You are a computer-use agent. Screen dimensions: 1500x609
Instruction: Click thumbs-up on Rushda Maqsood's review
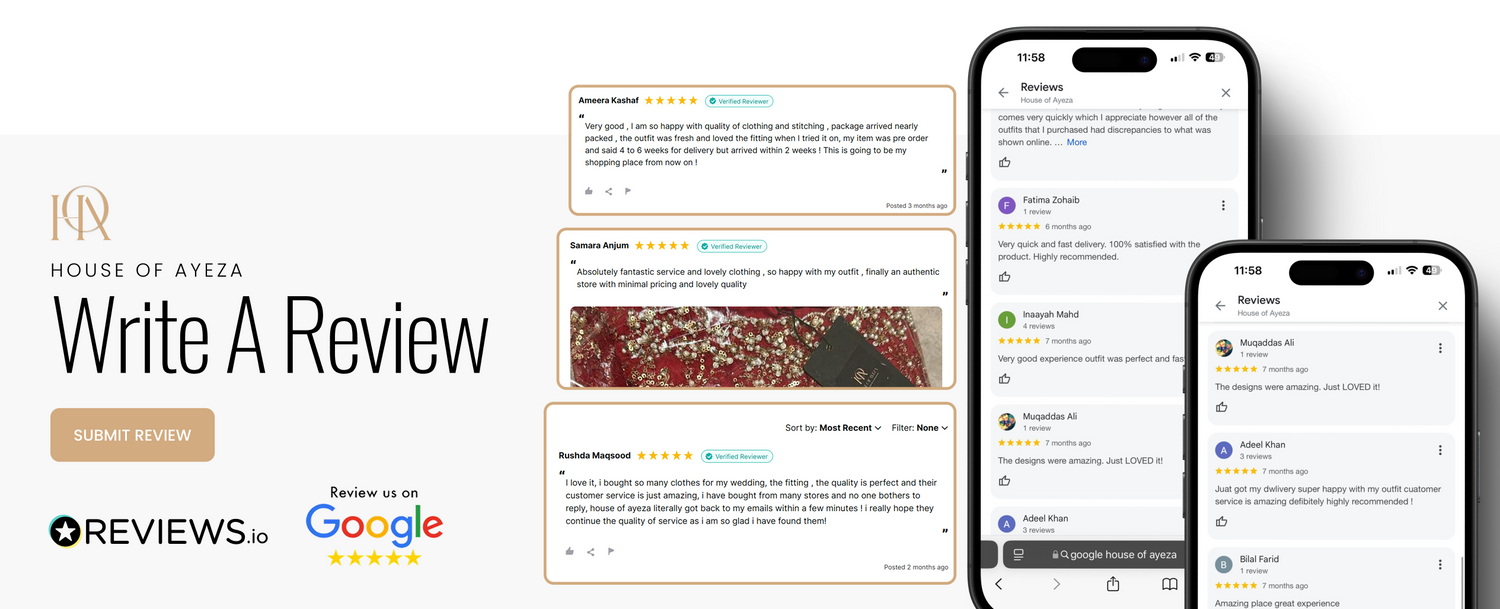click(x=569, y=551)
